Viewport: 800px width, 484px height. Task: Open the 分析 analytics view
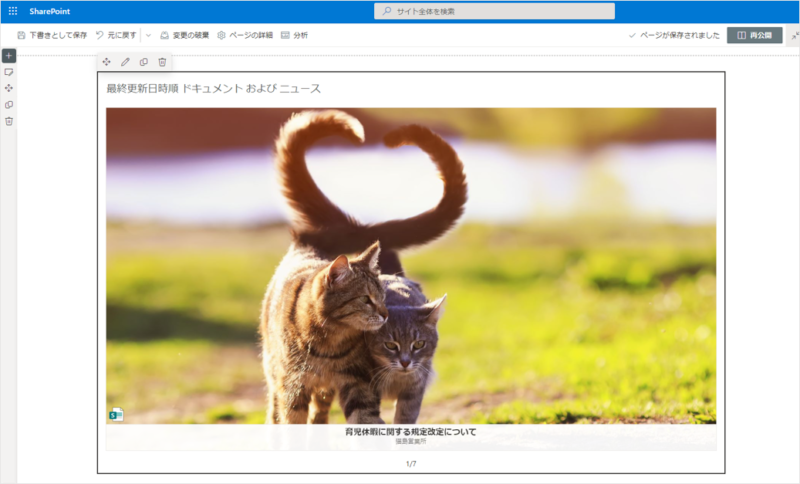point(295,35)
